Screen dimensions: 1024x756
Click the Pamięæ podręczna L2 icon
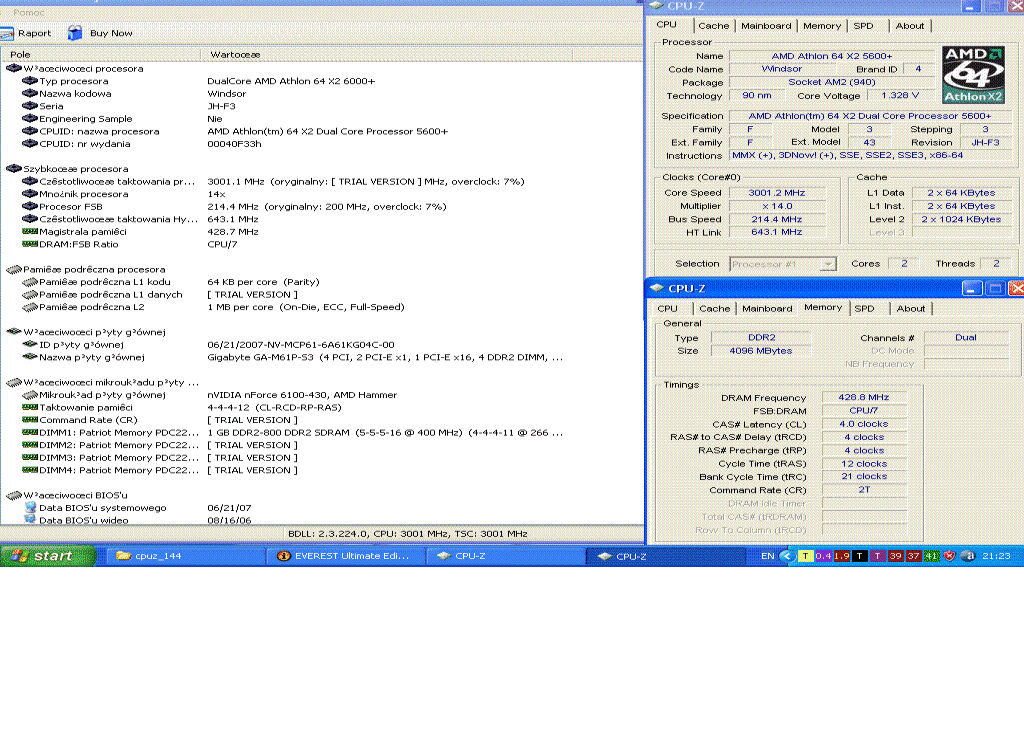(x=29, y=307)
